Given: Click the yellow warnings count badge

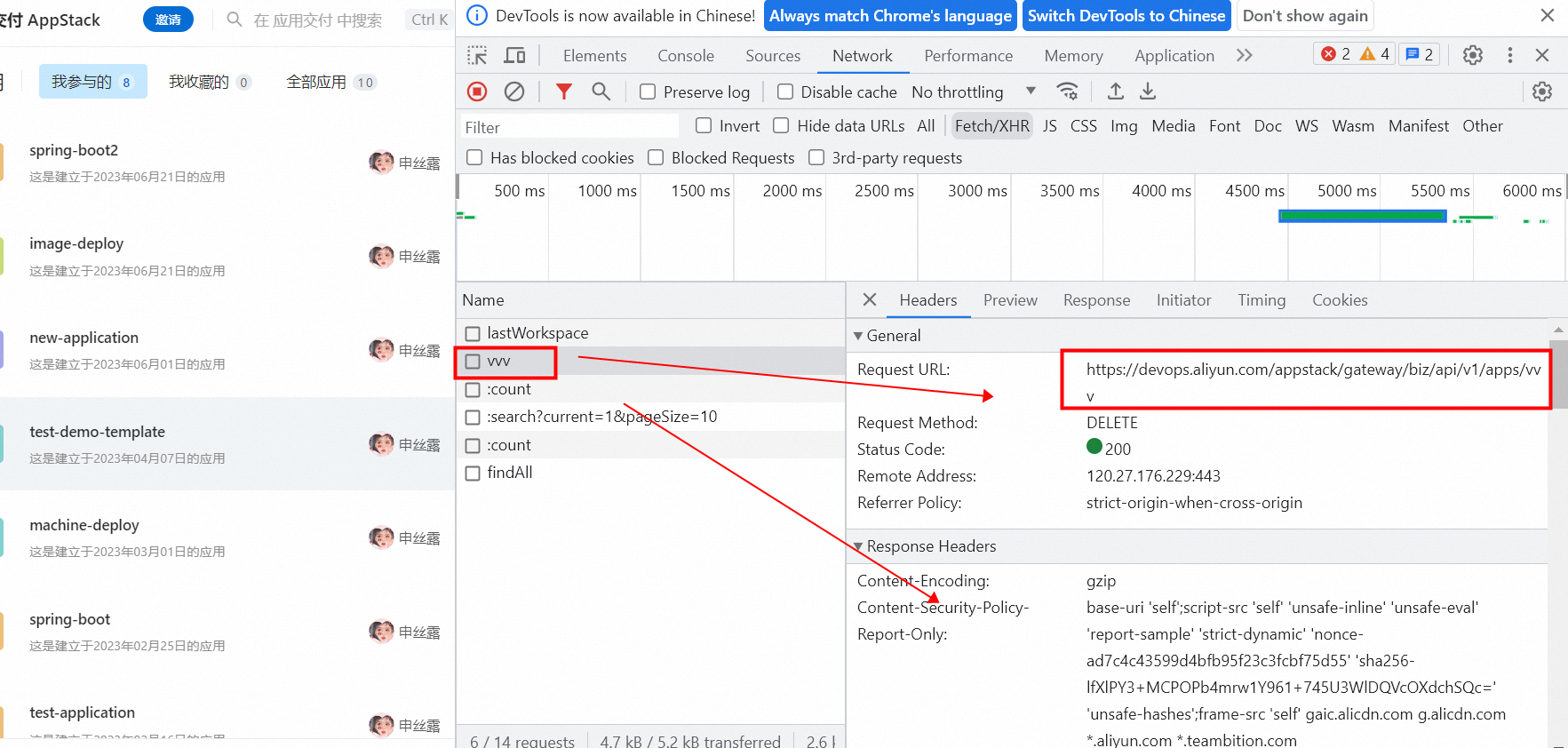Looking at the screenshot, I should 1375,54.
